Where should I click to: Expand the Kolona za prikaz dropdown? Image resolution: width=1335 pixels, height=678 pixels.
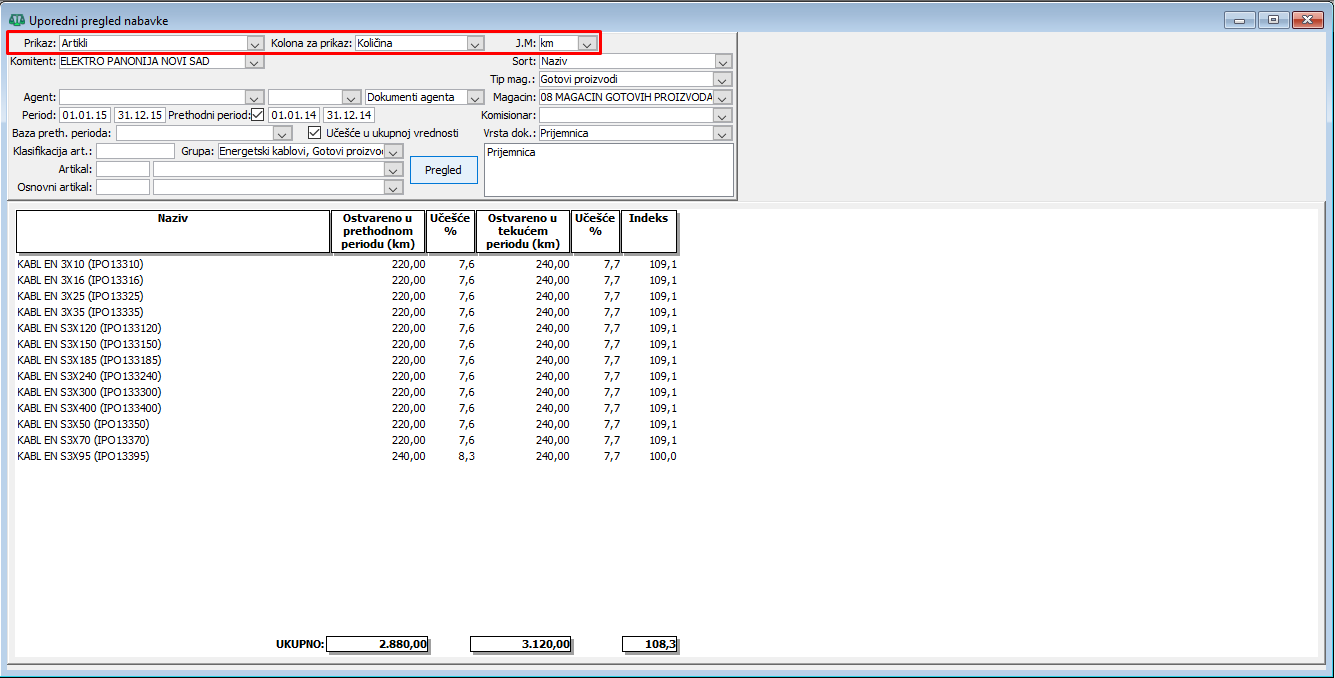[475, 44]
